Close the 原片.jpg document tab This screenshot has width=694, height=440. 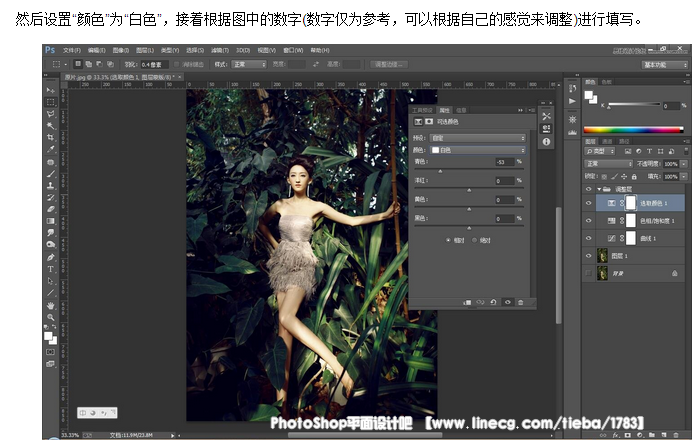click(180, 77)
